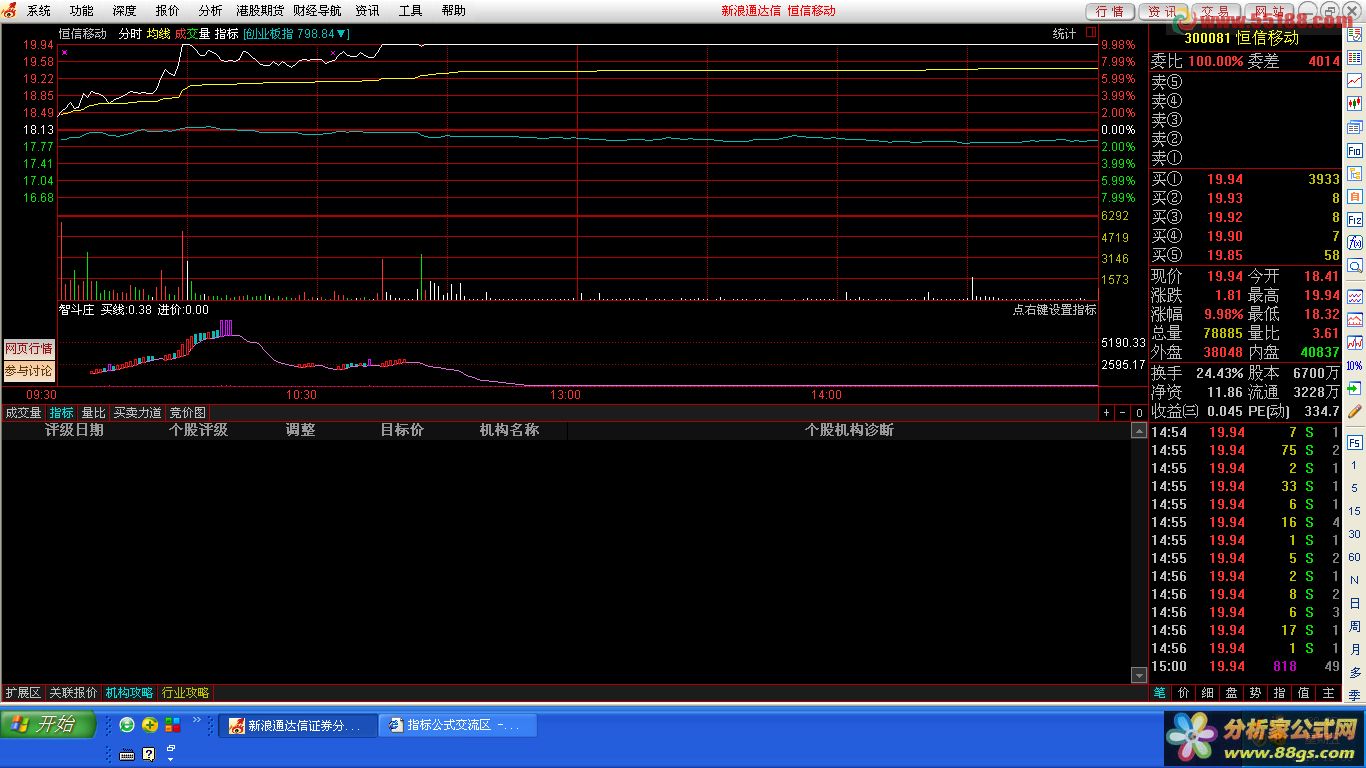Click the time-sharing line chart icon
Image resolution: width=1366 pixels, height=768 pixels.
point(1355,81)
